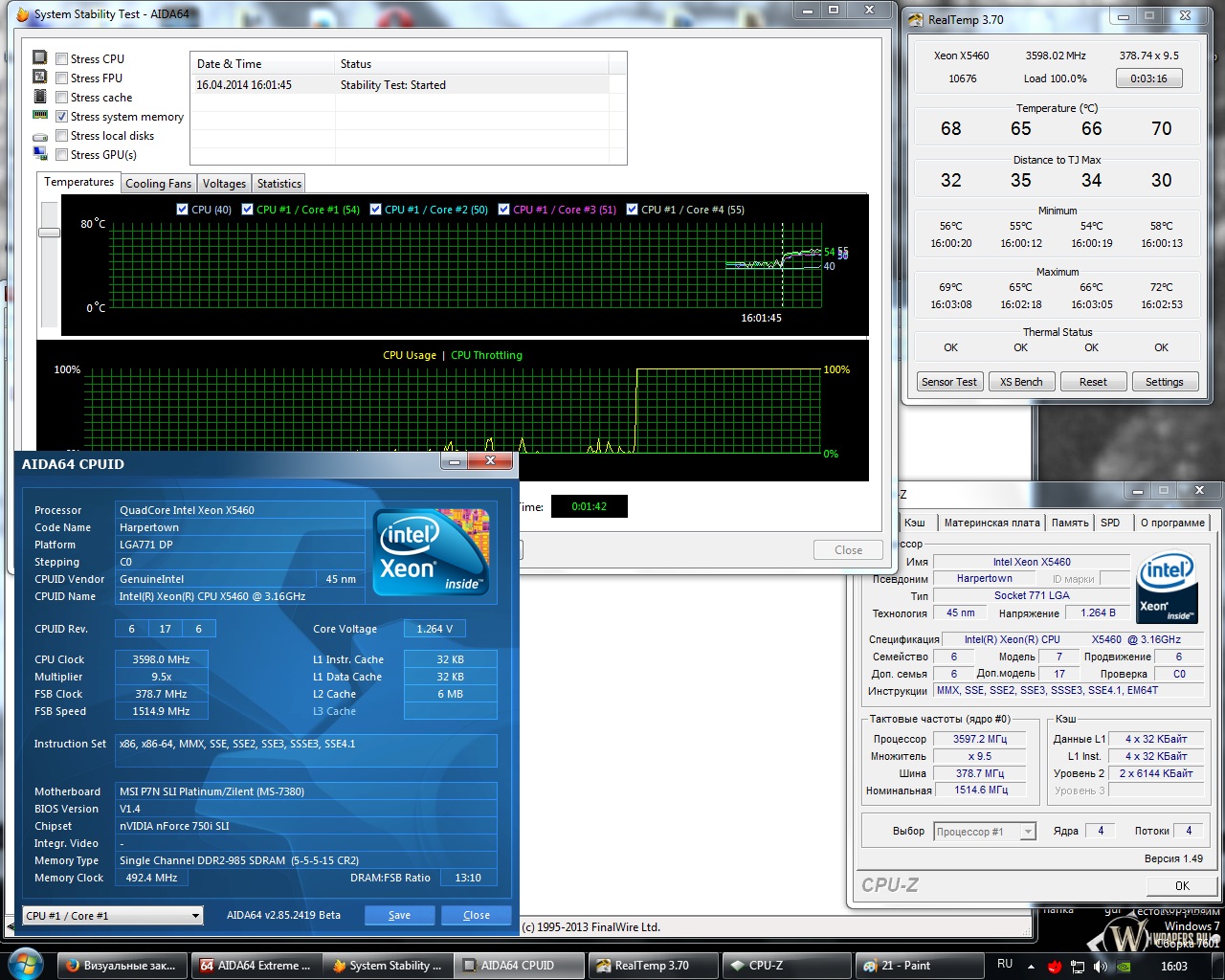Image resolution: width=1225 pixels, height=980 pixels.
Task: Open the network tray icon
Action: tap(1078, 966)
